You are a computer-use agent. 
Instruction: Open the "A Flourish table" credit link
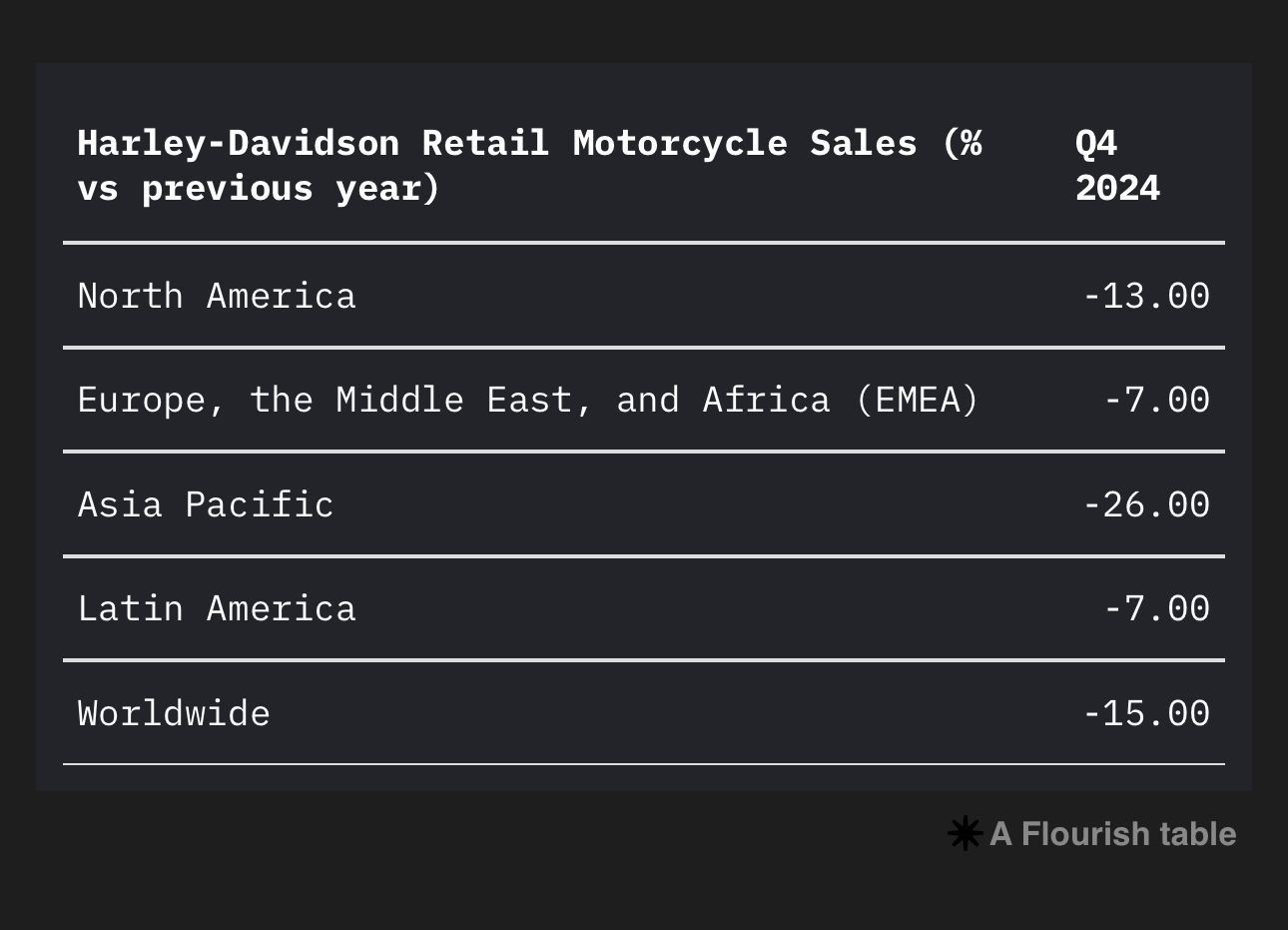1112,834
